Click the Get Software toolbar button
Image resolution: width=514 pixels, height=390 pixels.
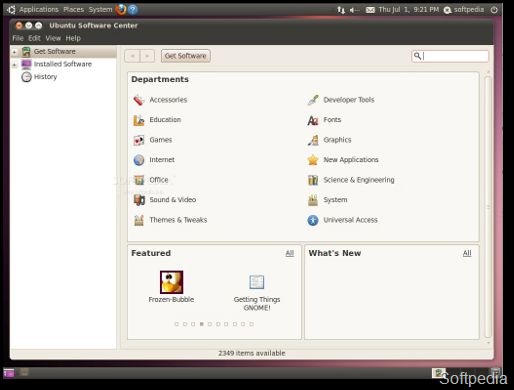186,56
